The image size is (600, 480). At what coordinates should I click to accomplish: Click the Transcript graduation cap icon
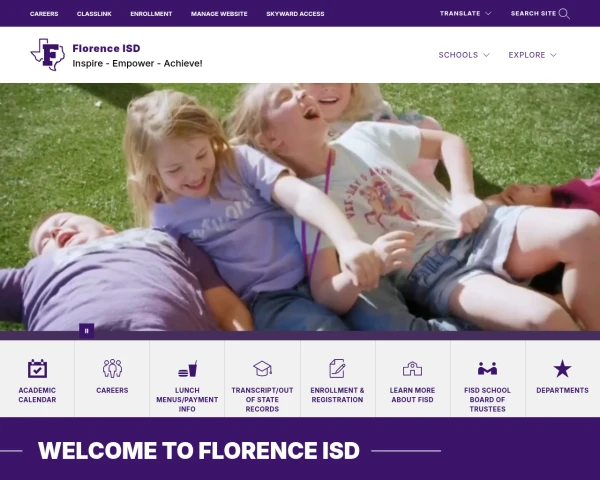(262, 369)
